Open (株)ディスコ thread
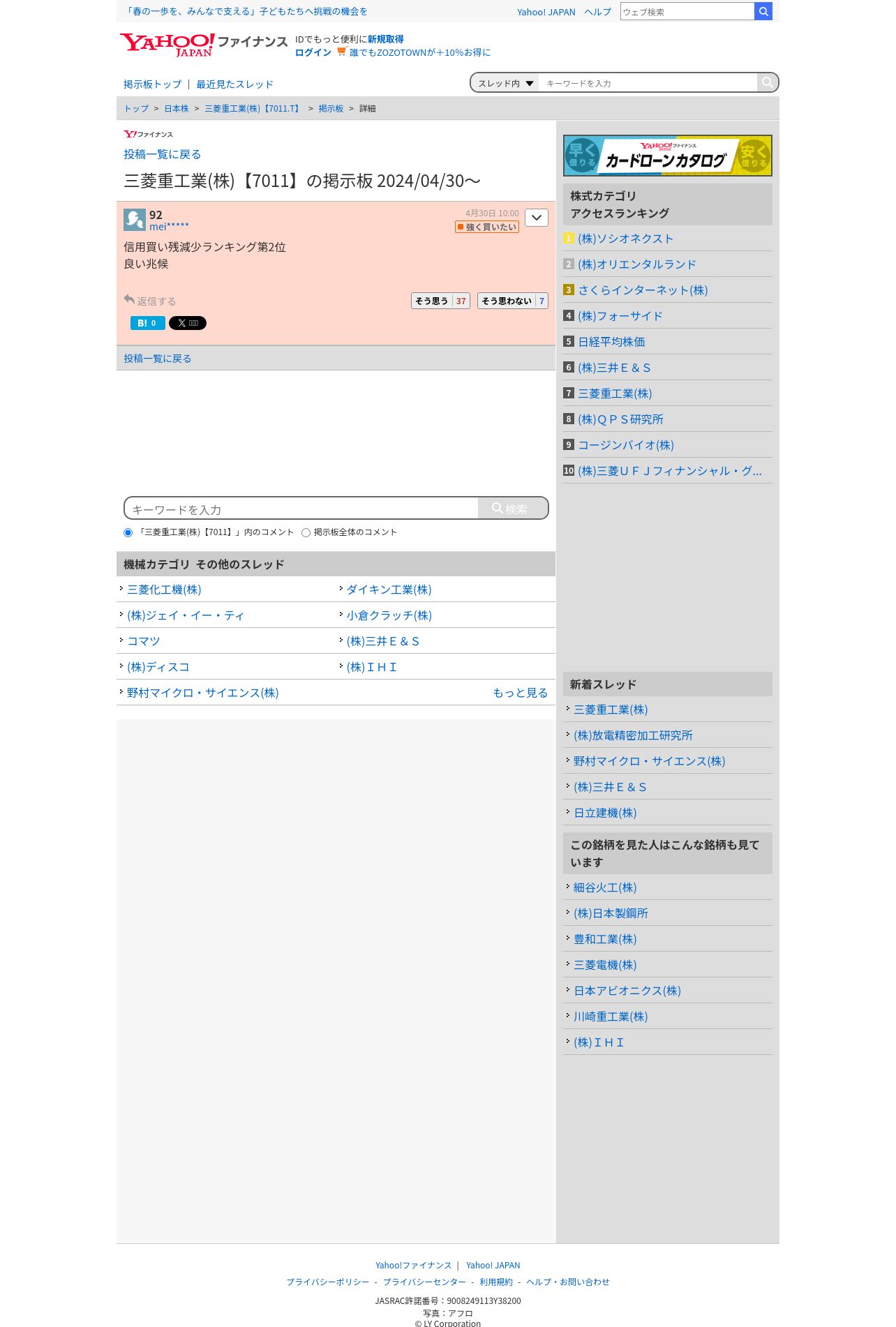This screenshot has height=1327, width=896. [x=158, y=667]
